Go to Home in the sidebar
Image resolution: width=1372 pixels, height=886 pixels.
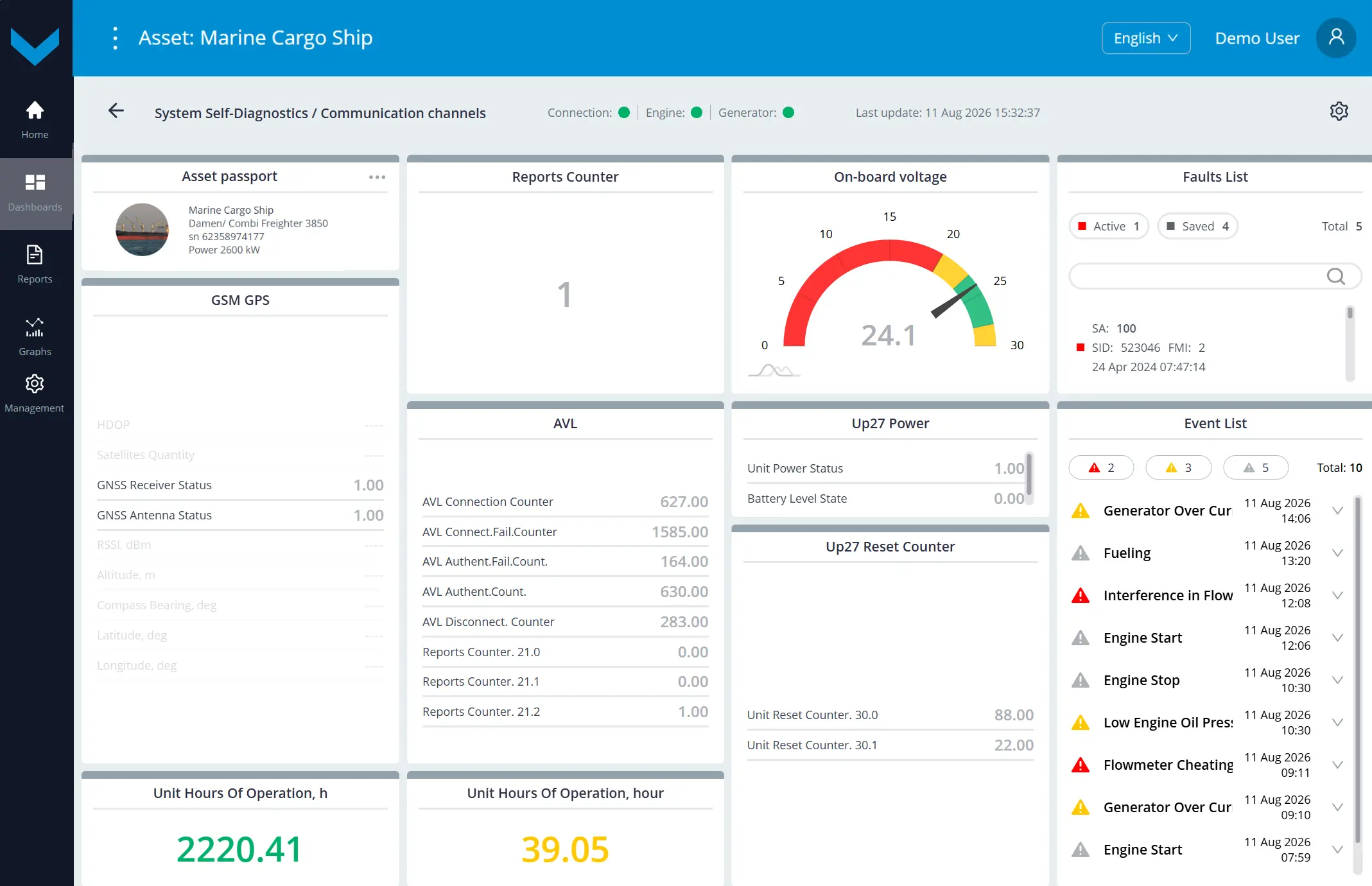click(x=35, y=120)
